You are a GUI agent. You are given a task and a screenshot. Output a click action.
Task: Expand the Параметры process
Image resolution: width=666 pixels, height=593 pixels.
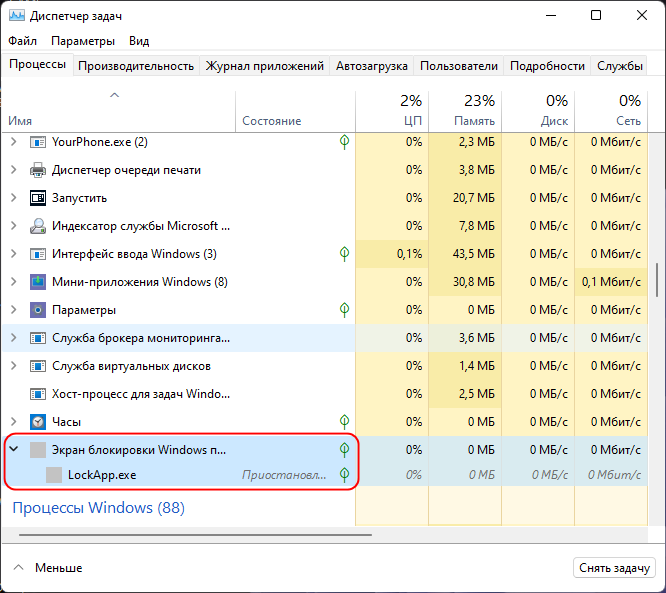pyautogui.click(x=14, y=310)
